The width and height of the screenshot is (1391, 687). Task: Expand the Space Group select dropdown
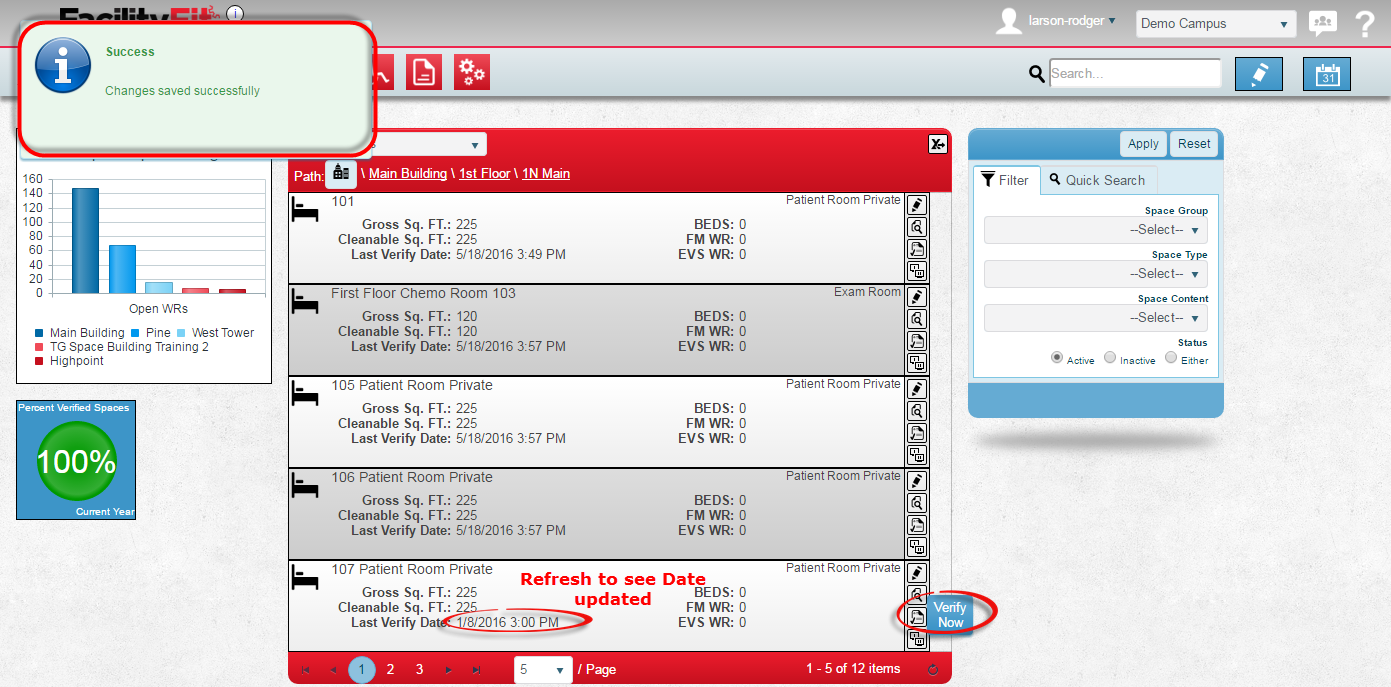1096,230
